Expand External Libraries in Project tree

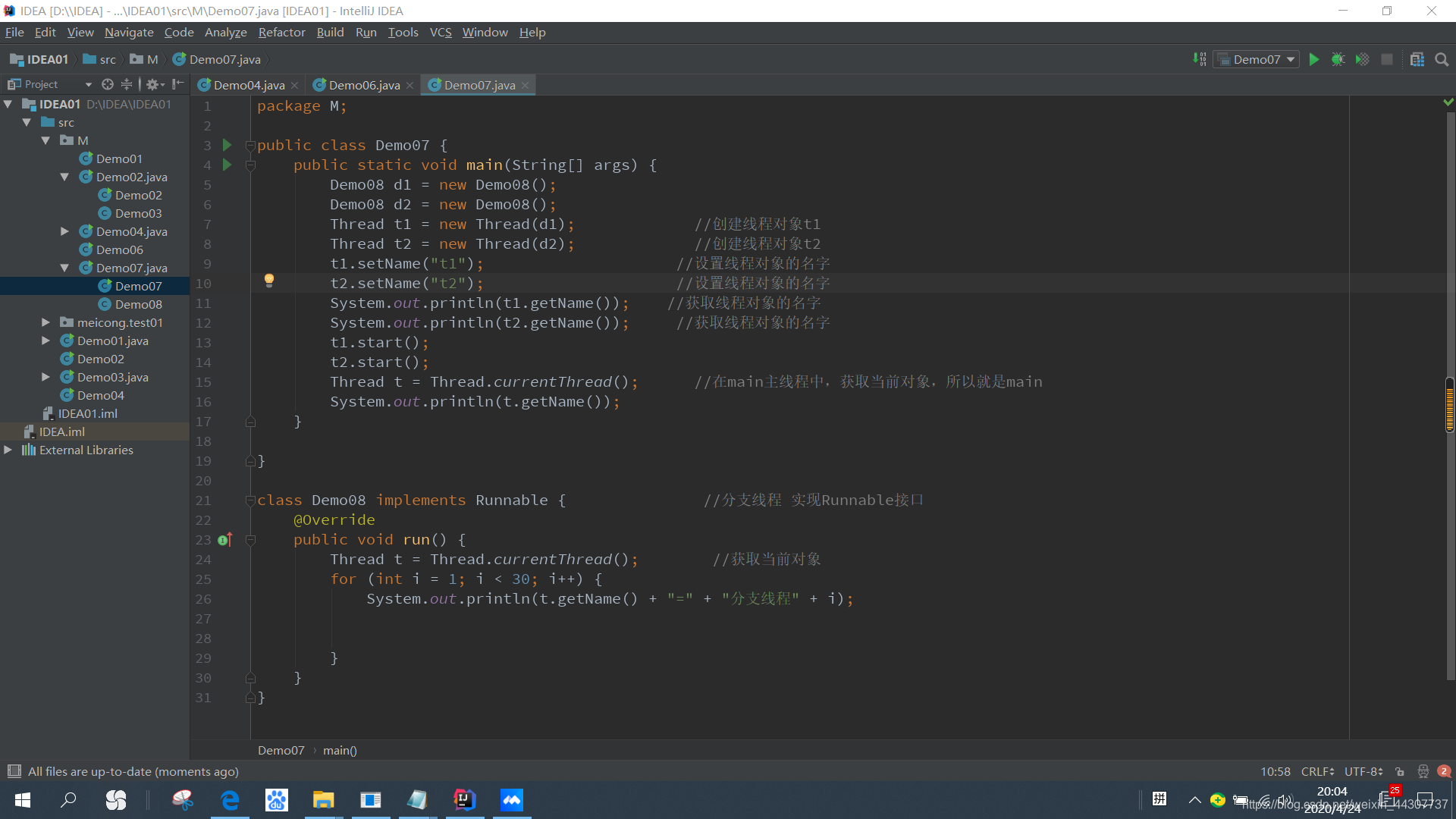tap(8, 450)
